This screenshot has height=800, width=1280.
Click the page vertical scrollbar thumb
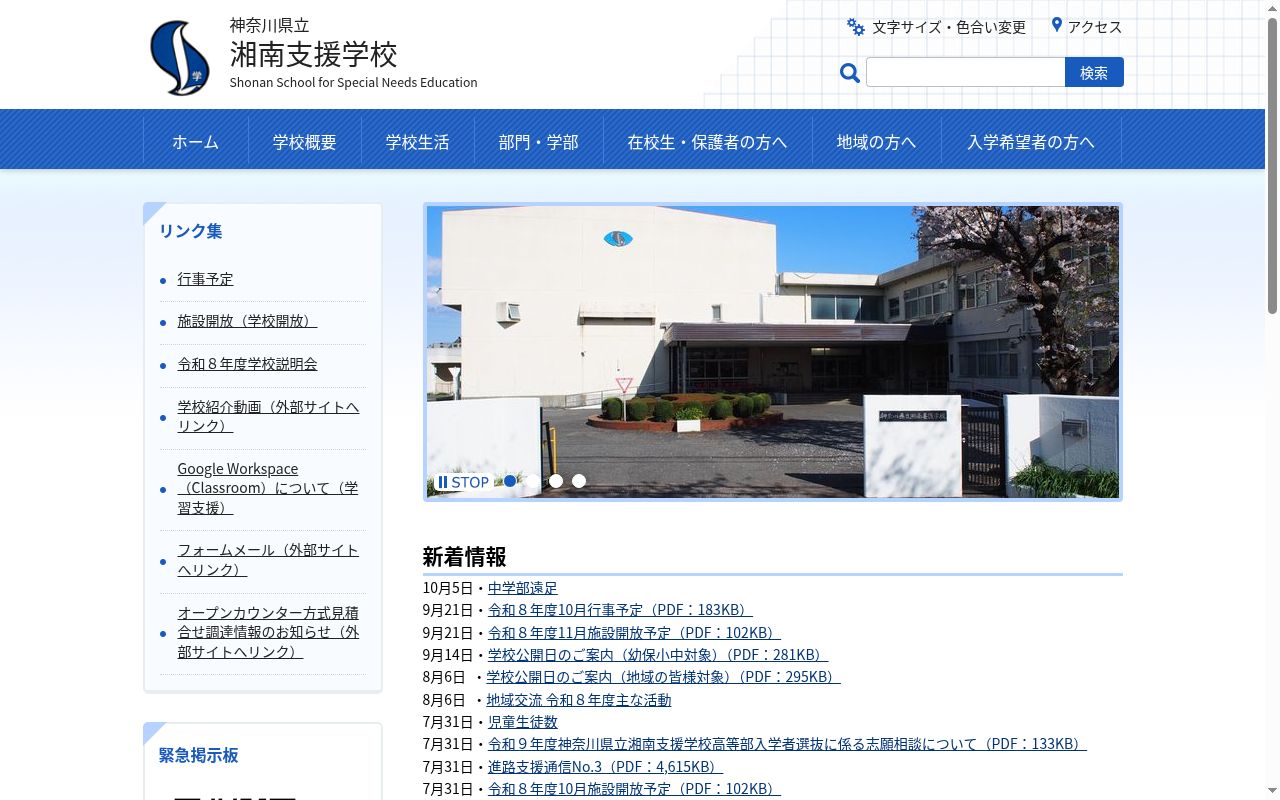point(1272,165)
